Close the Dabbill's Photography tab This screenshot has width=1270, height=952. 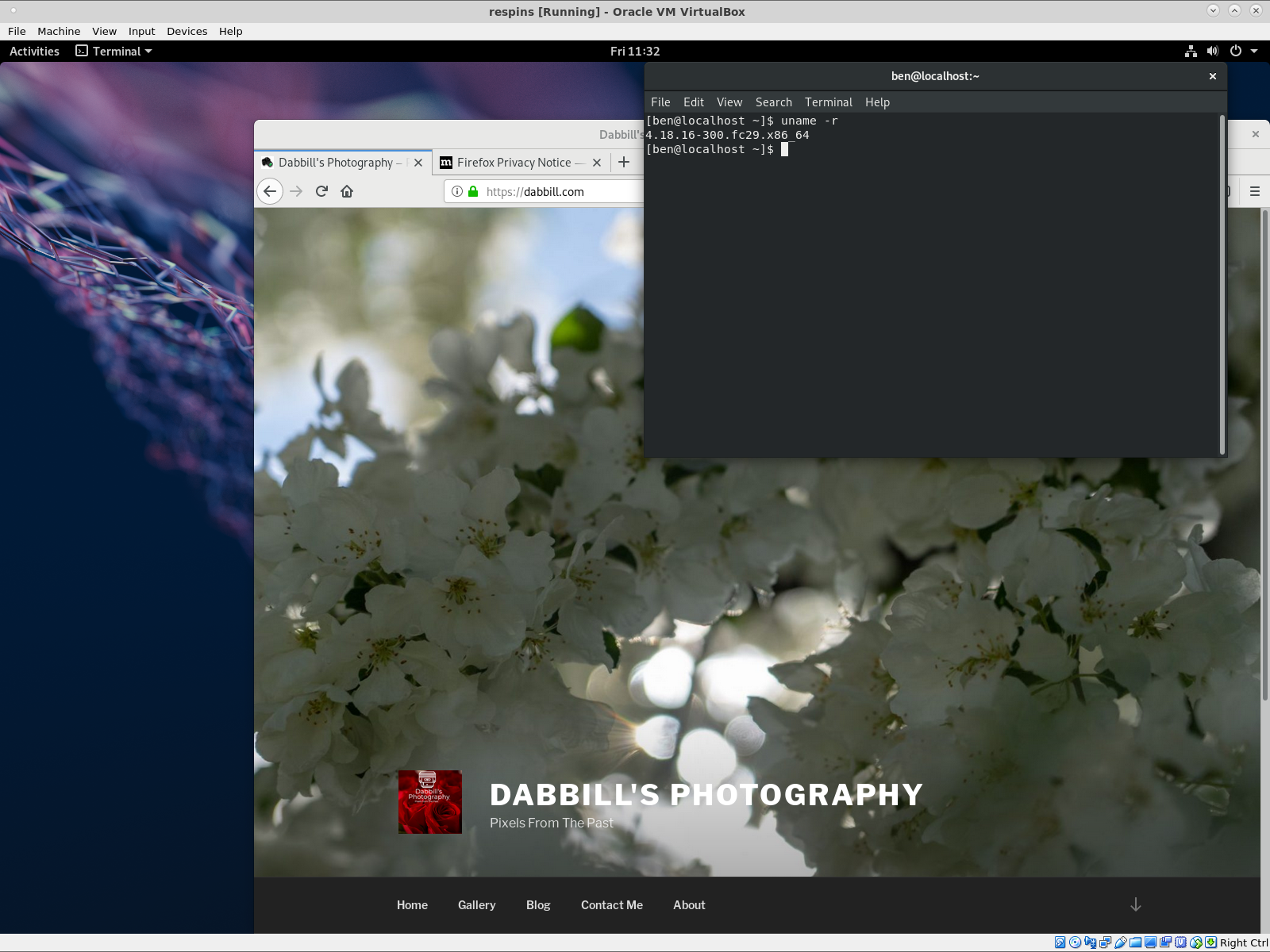pyautogui.click(x=418, y=163)
